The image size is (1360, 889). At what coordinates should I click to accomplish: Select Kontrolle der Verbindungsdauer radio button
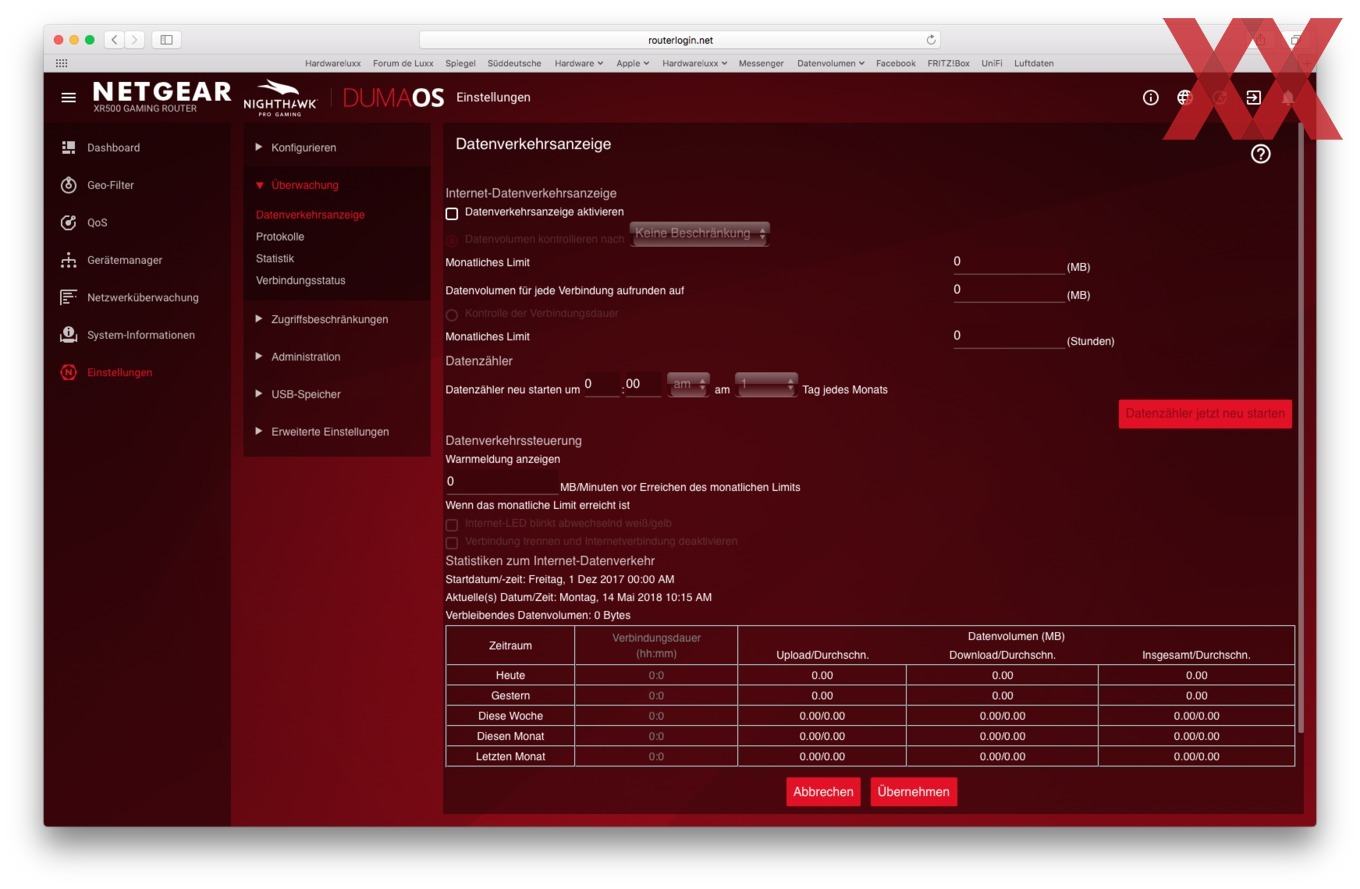coord(451,314)
